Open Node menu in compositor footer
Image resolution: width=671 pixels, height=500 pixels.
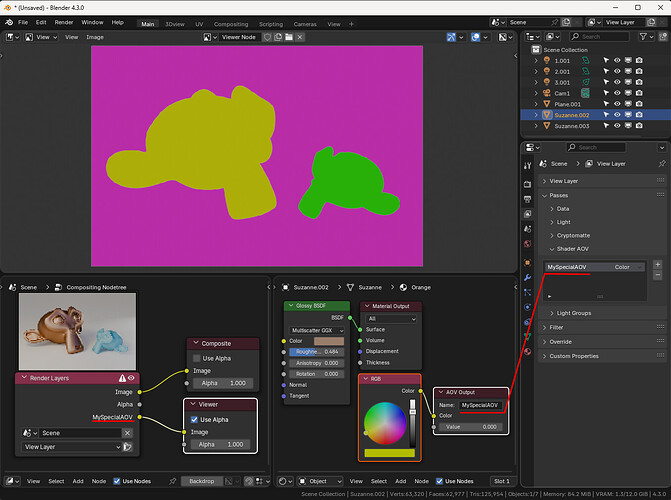99,481
